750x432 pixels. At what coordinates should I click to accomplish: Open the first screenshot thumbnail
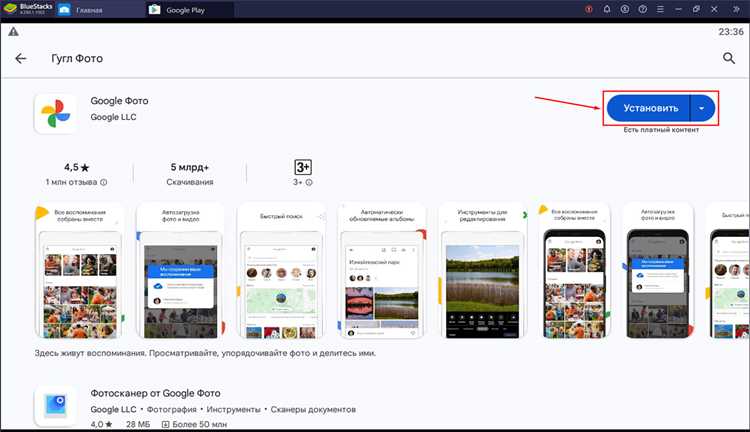coord(80,271)
